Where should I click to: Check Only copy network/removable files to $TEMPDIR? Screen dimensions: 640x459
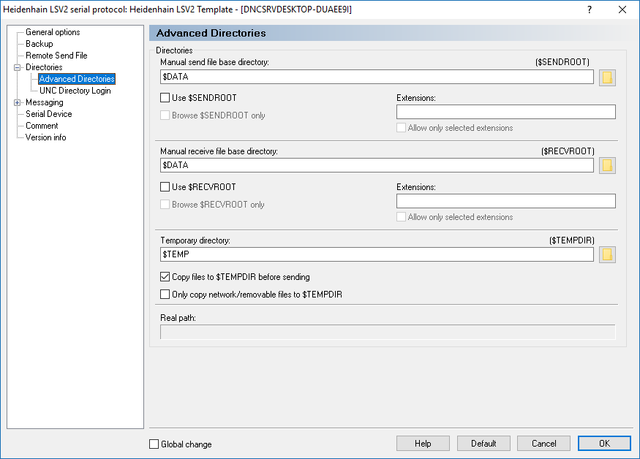click(165, 294)
